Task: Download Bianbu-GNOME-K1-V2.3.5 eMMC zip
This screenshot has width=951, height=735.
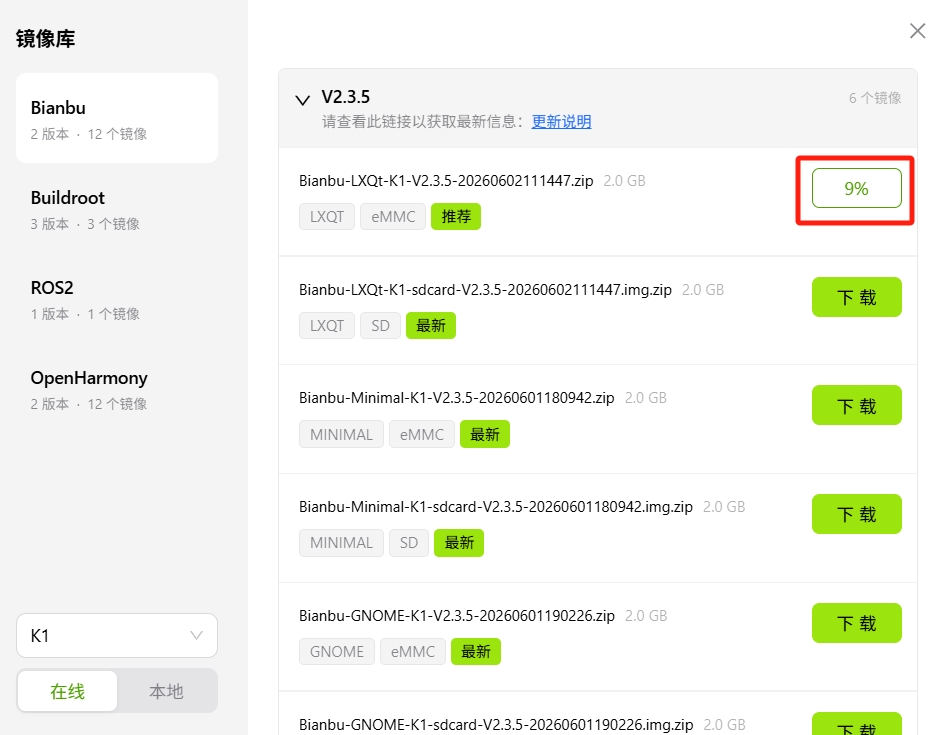Action: point(856,623)
